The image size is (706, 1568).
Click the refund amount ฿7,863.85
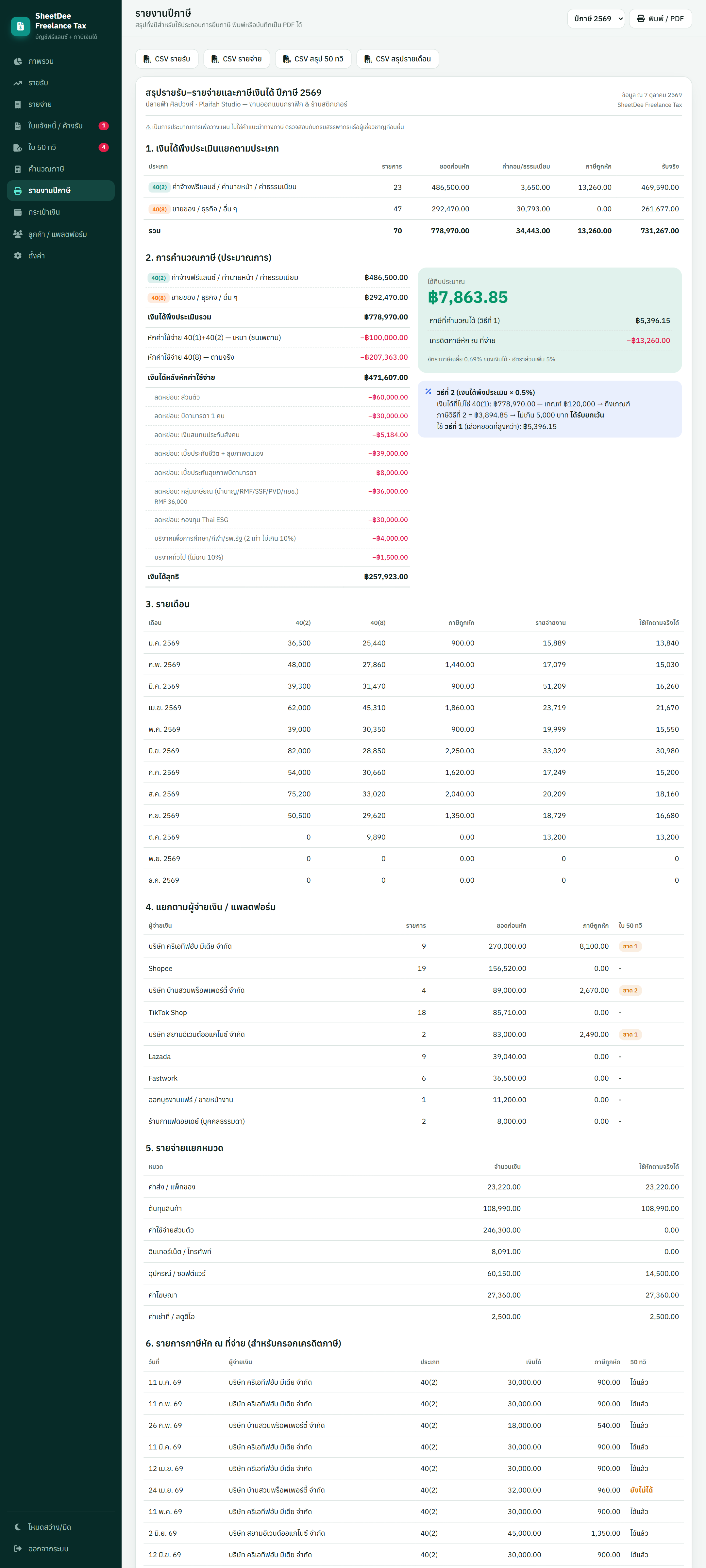tap(467, 297)
